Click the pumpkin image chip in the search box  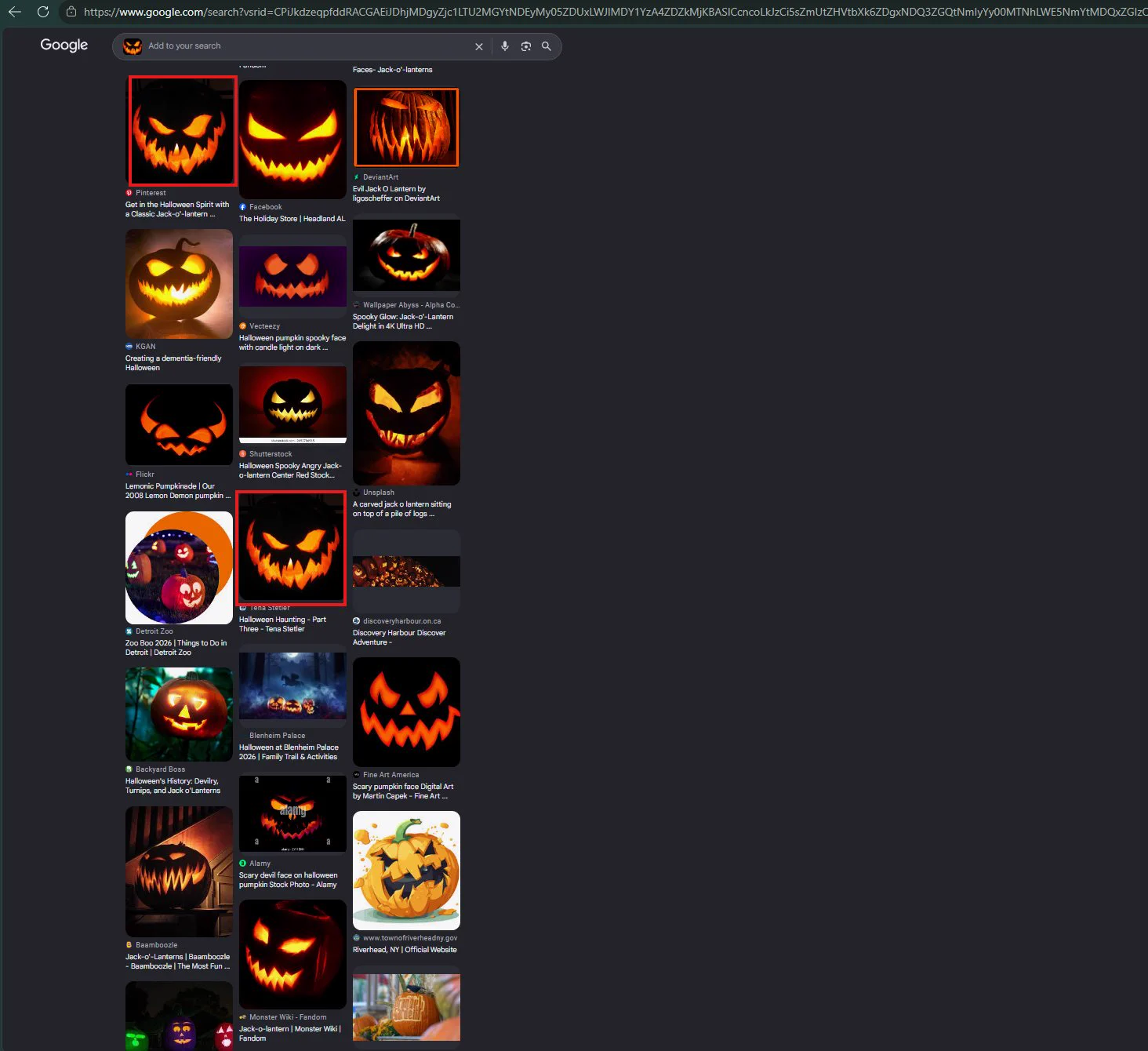133,47
